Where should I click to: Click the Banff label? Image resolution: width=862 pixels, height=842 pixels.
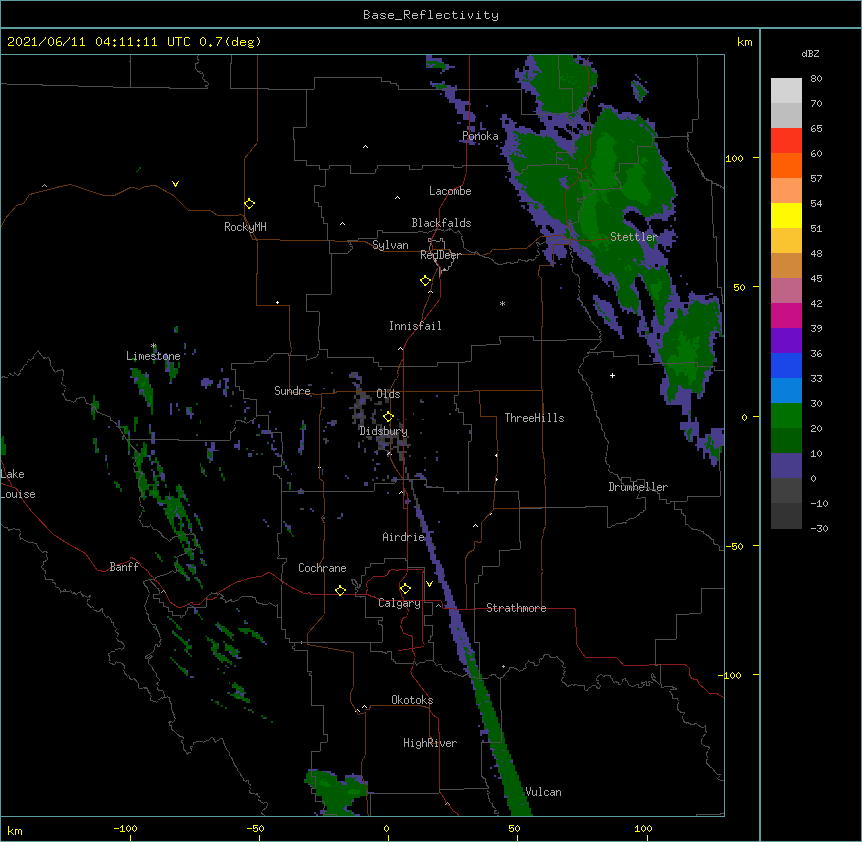124,567
